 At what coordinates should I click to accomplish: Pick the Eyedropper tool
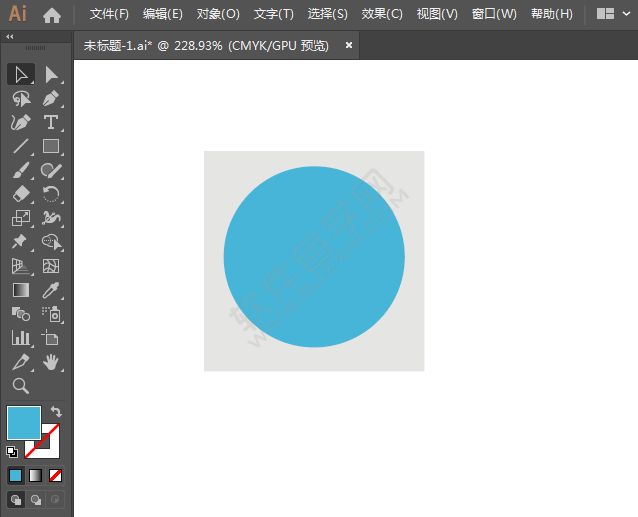[51, 290]
